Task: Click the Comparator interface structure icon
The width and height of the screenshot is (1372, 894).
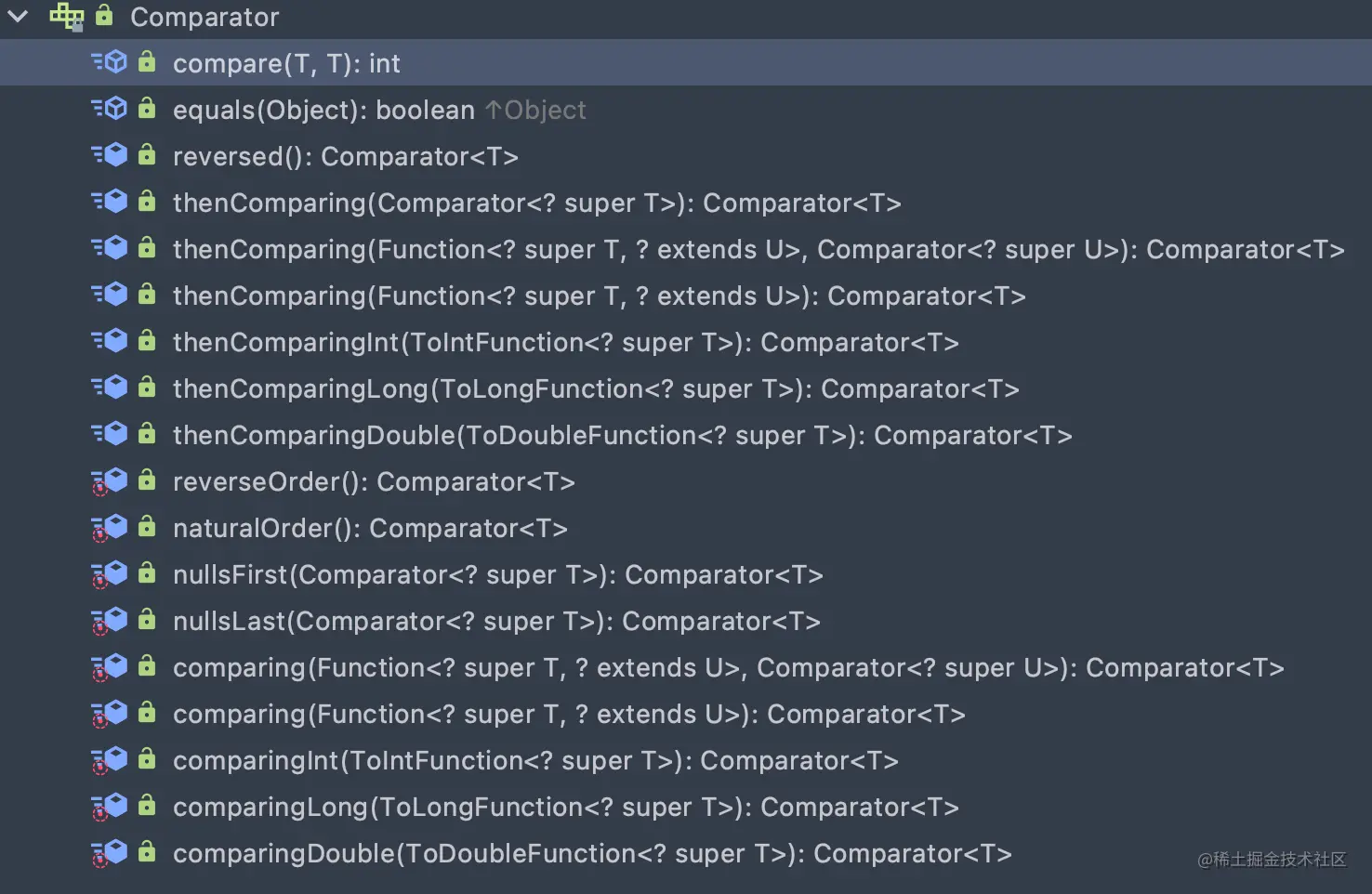Action: coord(66,17)
